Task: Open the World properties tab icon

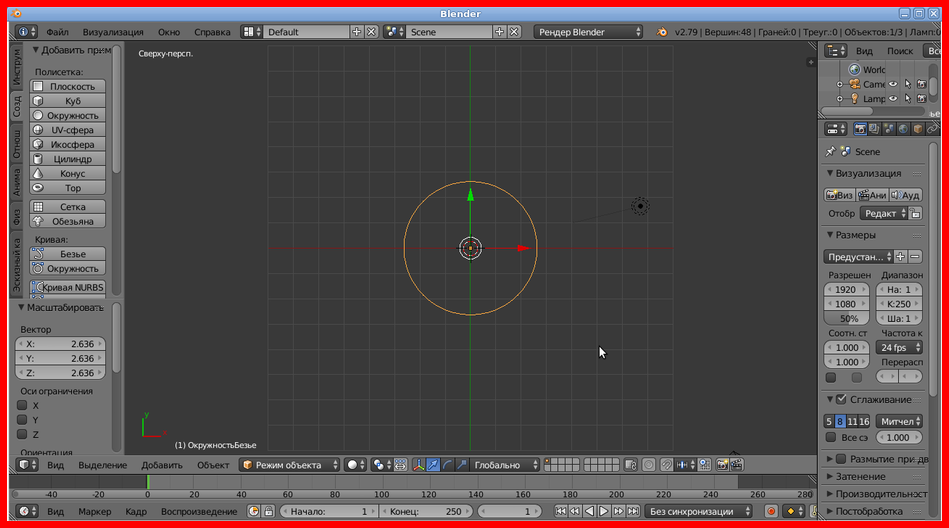Action: pos(904,129)
